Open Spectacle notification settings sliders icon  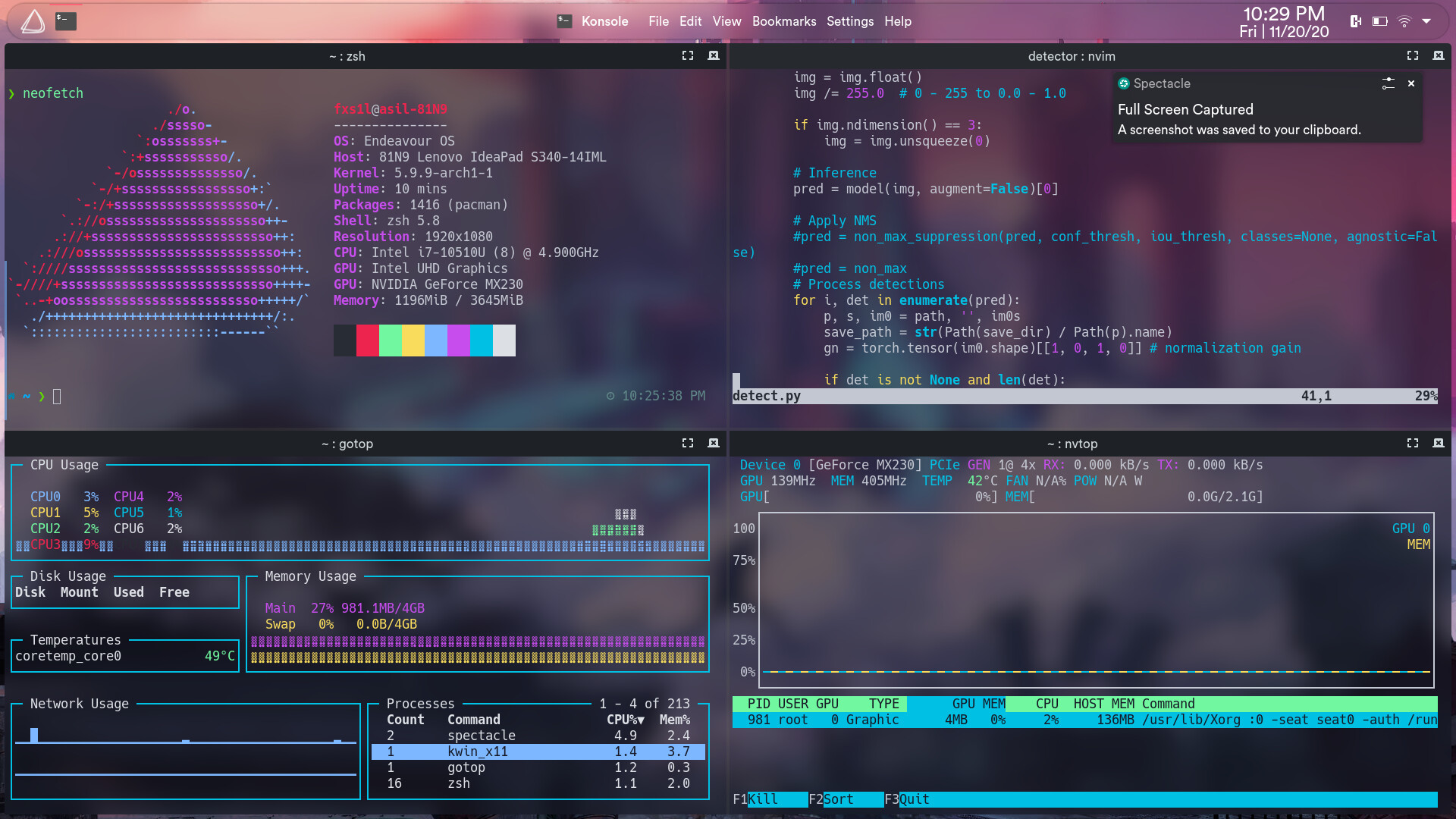click(x=1388, y=83)
